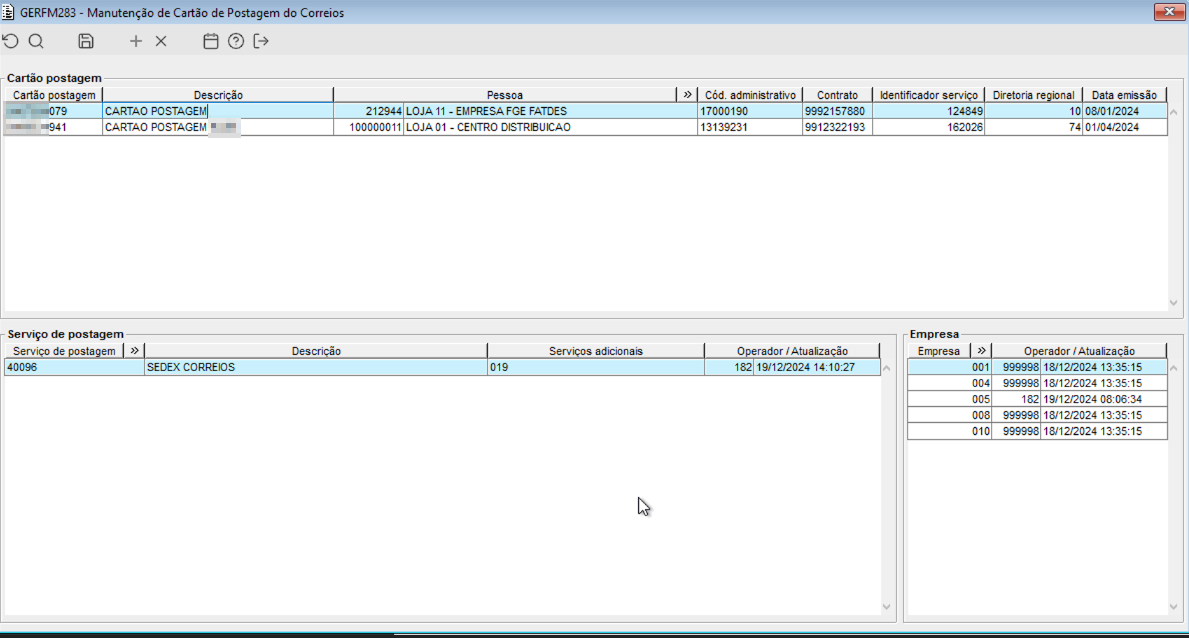Click additional services value 019

595,367
